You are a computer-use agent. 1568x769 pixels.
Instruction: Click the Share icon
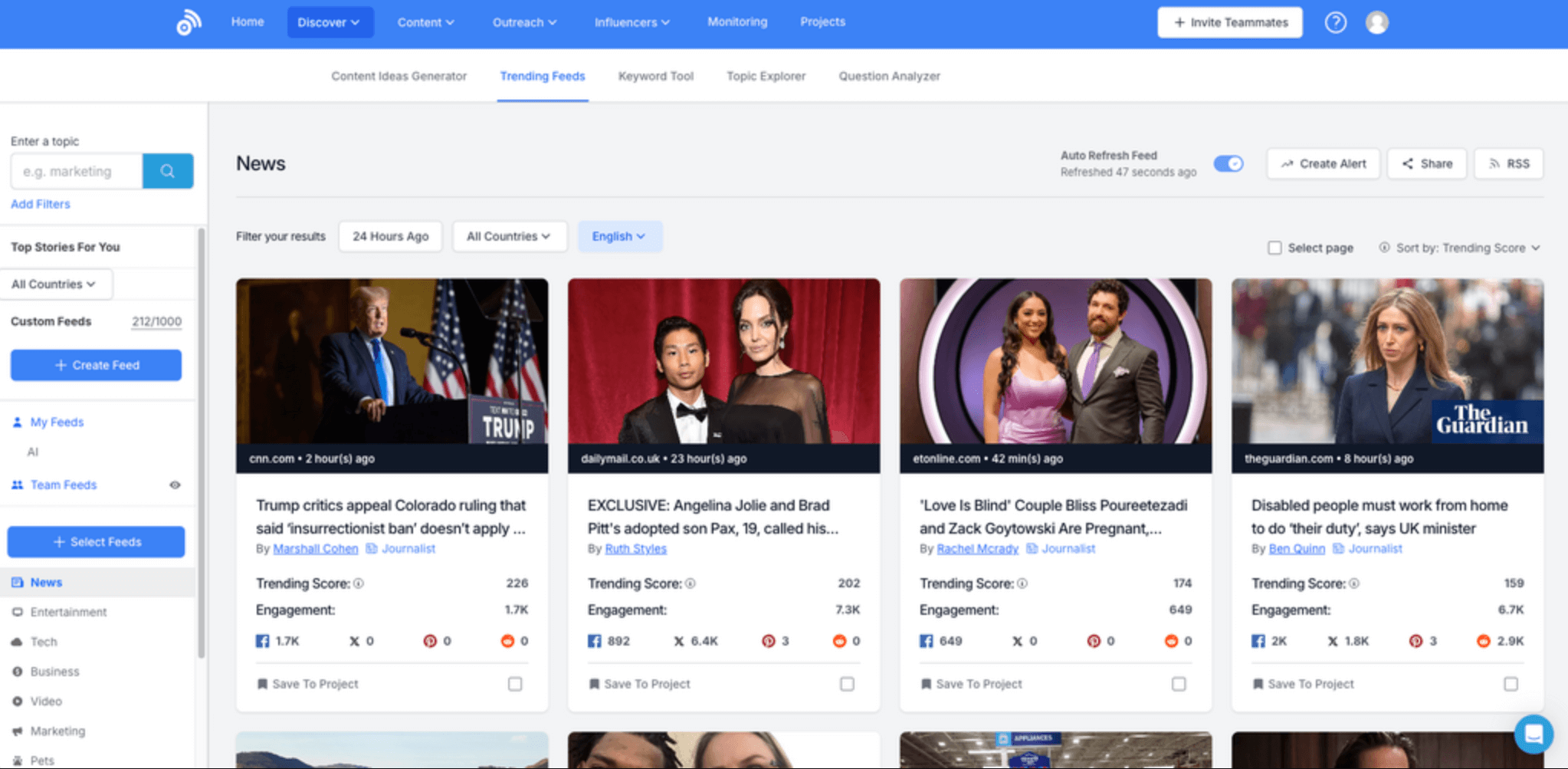pyautogui.click(x=1407, y=163)
